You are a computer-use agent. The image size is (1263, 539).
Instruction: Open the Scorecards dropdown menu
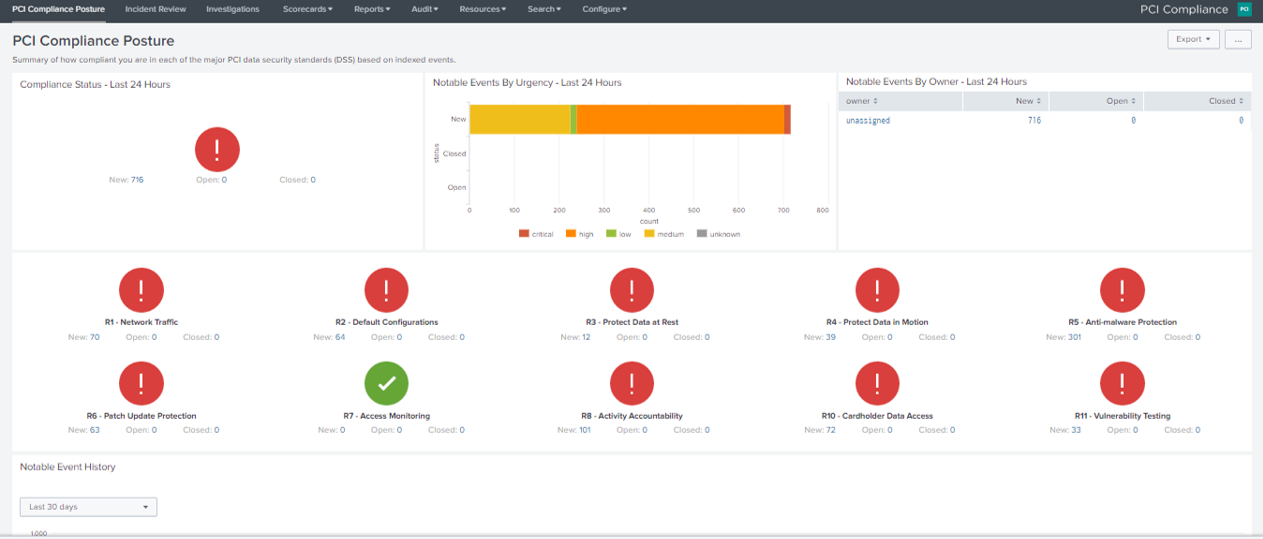pos(307,9)
